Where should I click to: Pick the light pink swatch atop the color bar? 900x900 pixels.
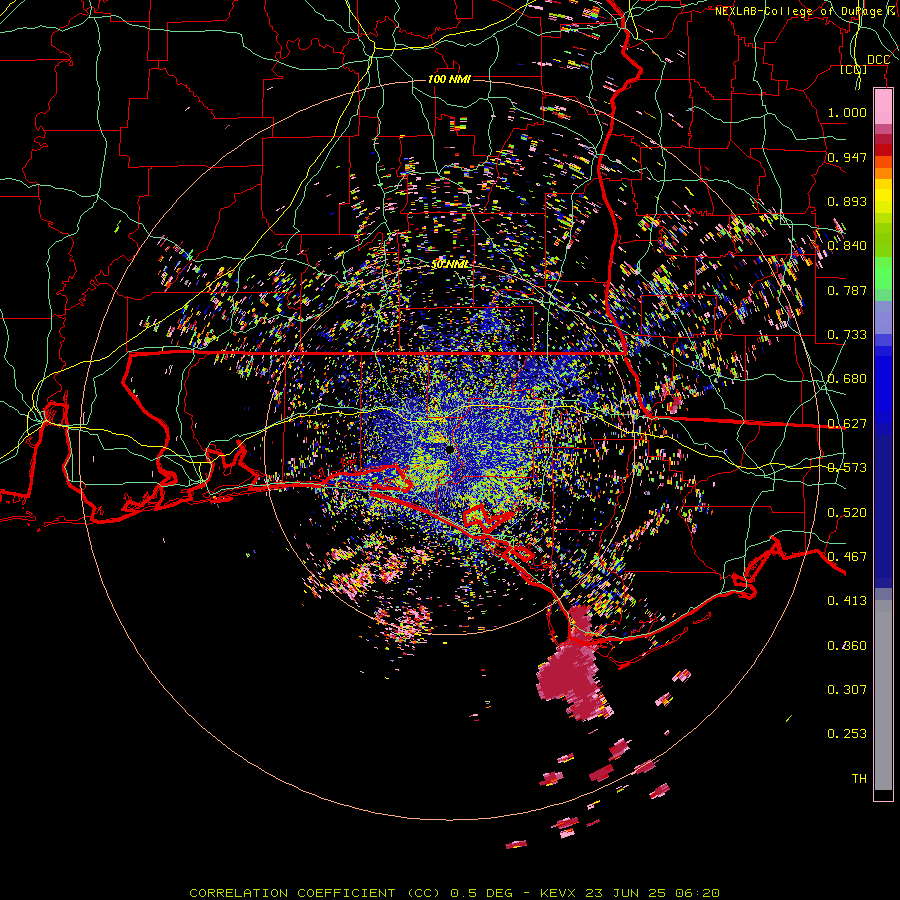pos(883,107)
